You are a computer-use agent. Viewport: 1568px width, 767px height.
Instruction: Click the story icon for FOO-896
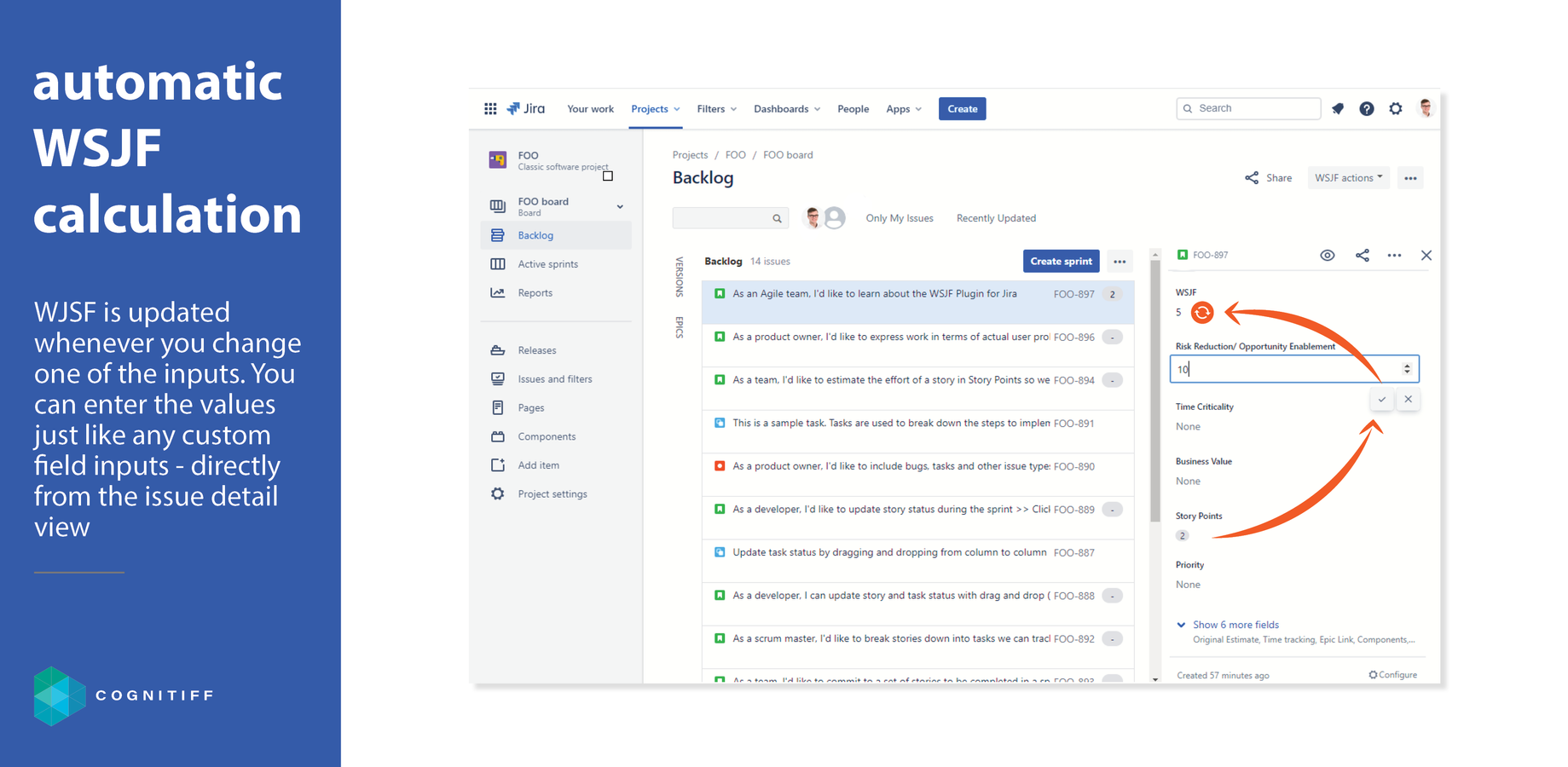click(720, 337)
